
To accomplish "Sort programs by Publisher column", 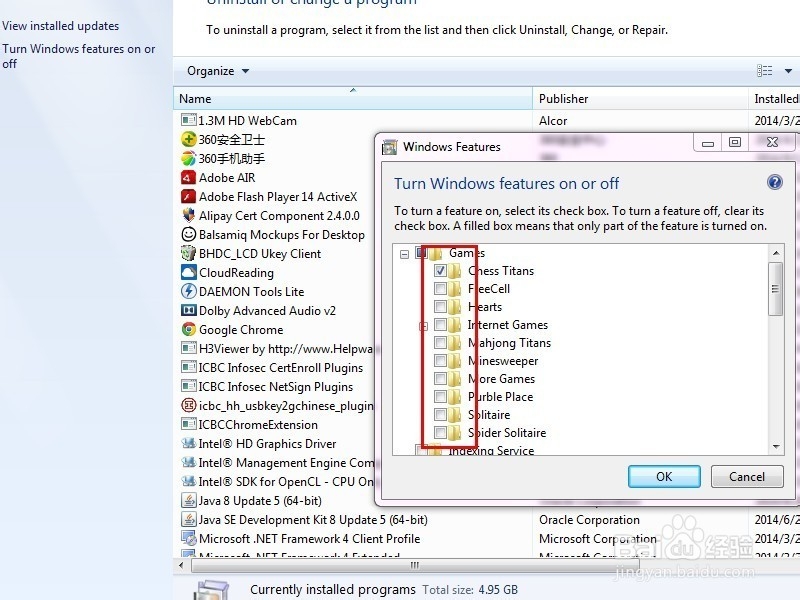I will (x=640, y=98).
